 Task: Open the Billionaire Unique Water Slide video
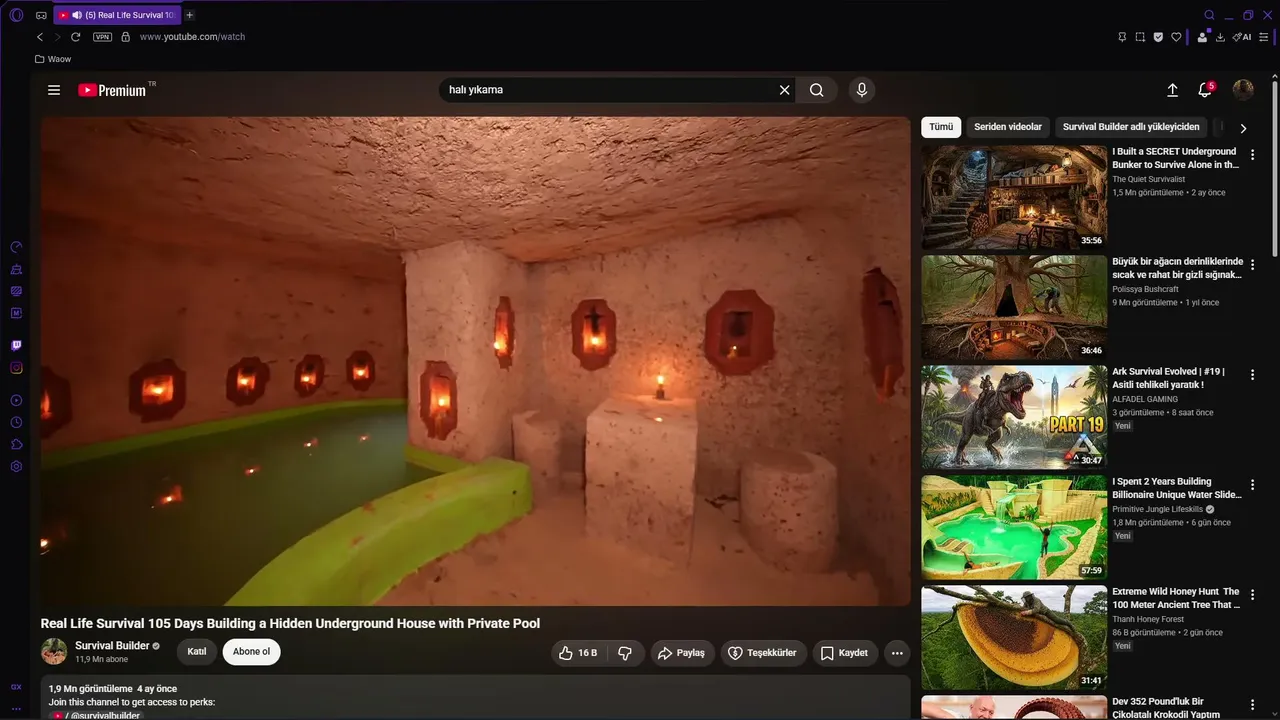coord(1014,527)
